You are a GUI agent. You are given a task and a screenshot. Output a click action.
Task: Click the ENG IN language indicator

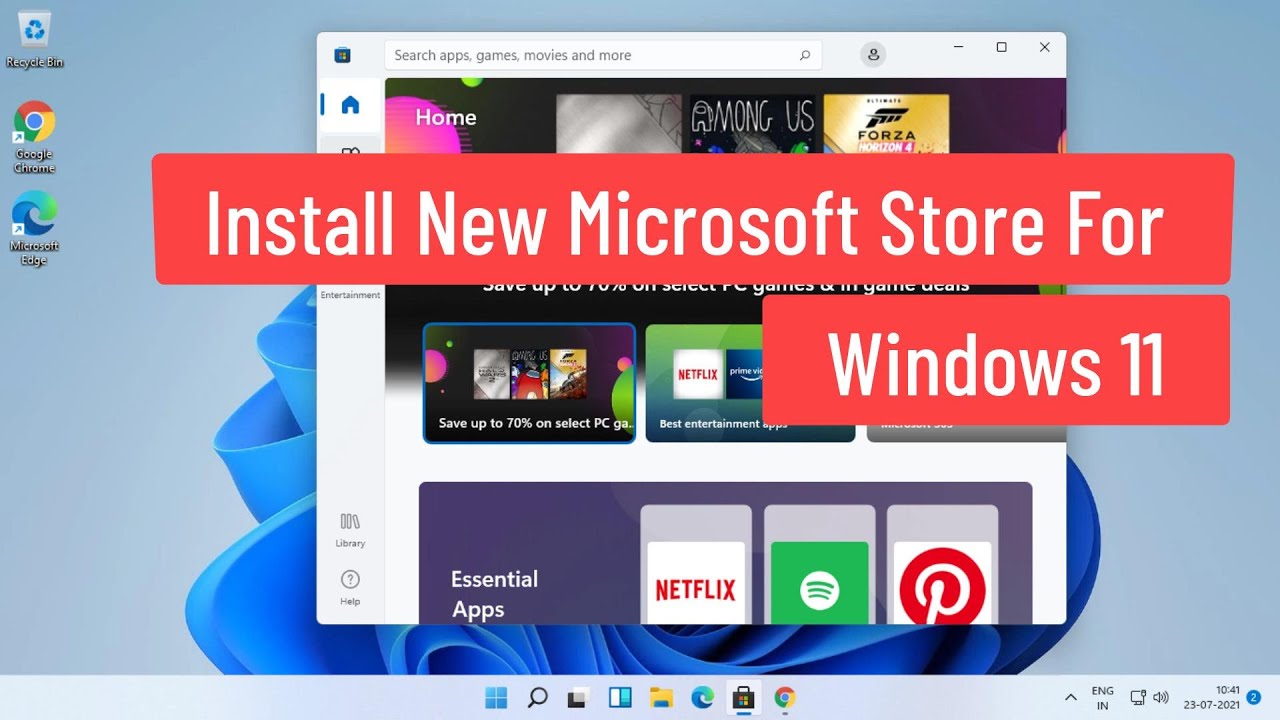click(1102, 698)
